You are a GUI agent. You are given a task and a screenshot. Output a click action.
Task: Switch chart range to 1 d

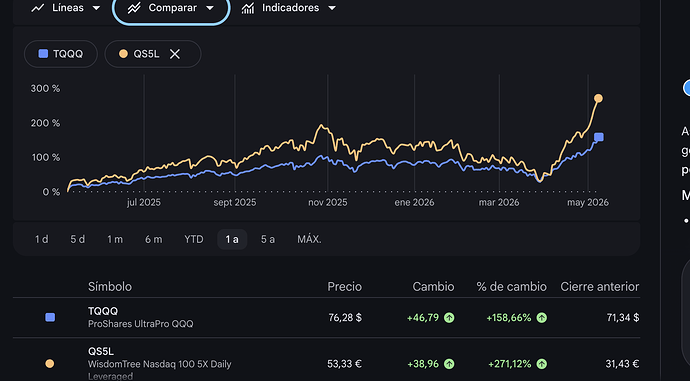42,239
